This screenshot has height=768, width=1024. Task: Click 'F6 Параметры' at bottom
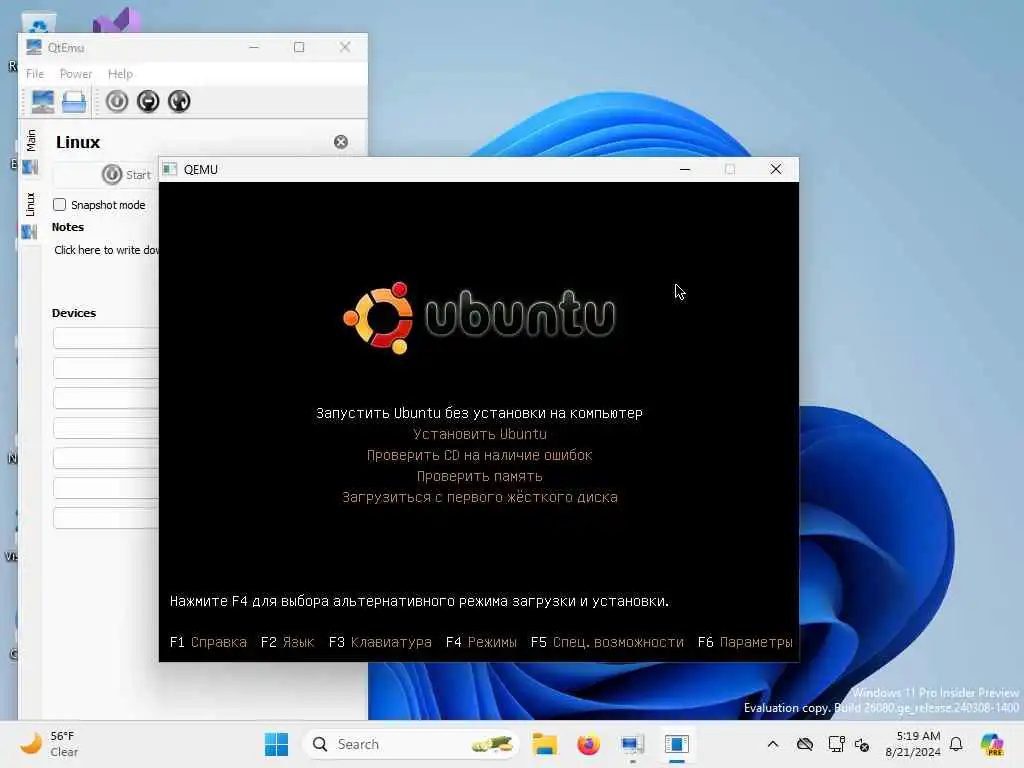point(745,642)
